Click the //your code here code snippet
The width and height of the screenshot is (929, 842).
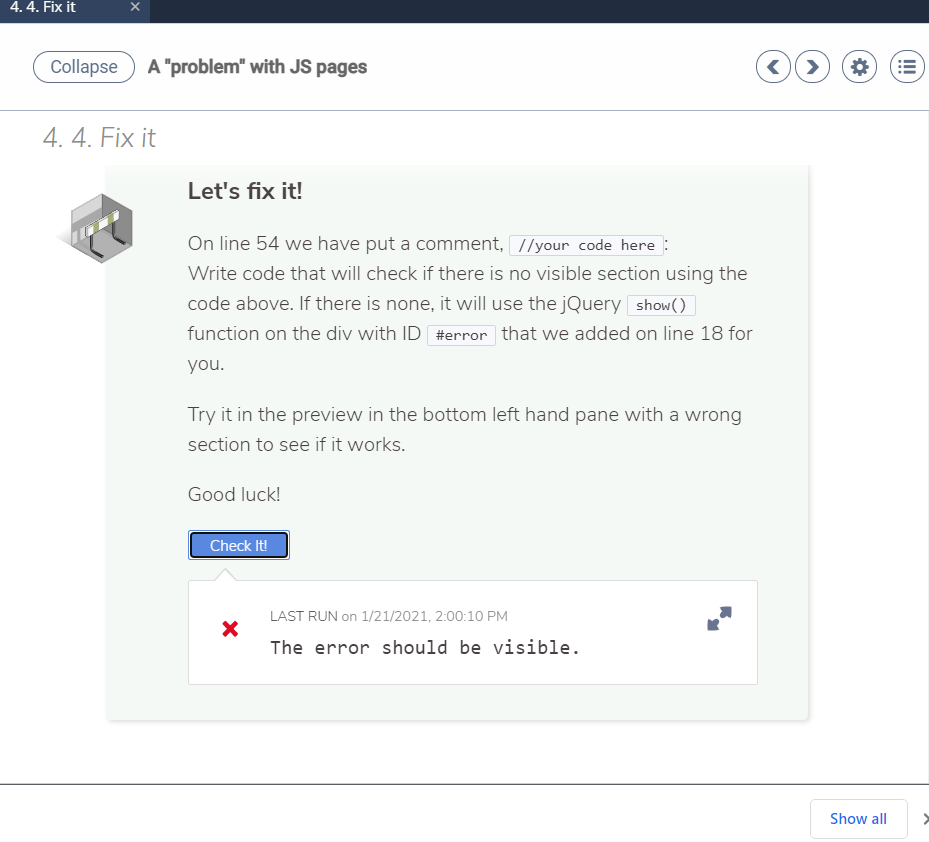pyautogui.click(x=586, y=245)
